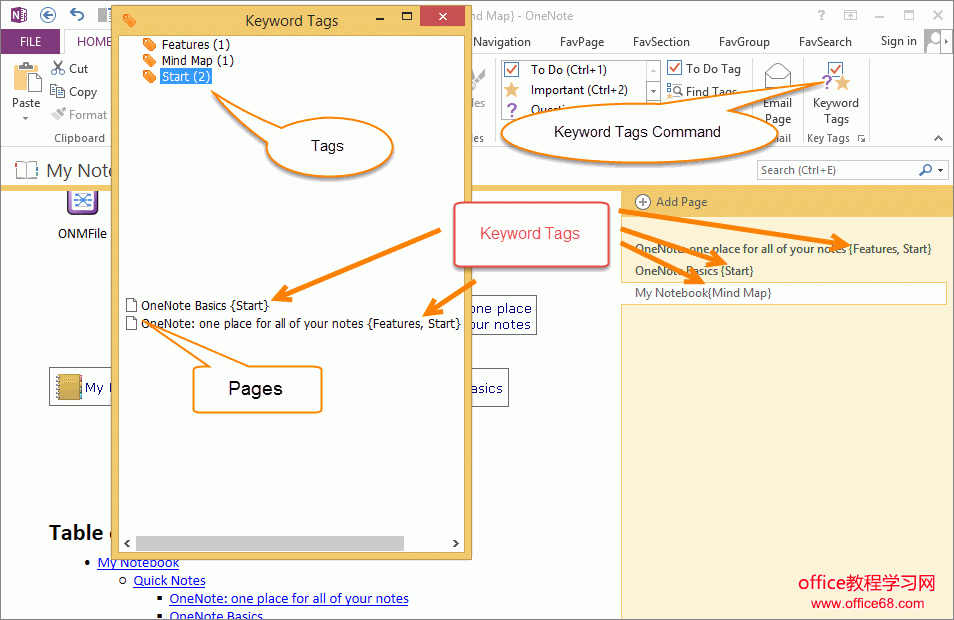Click the Format Painter command

coord(79,114)
